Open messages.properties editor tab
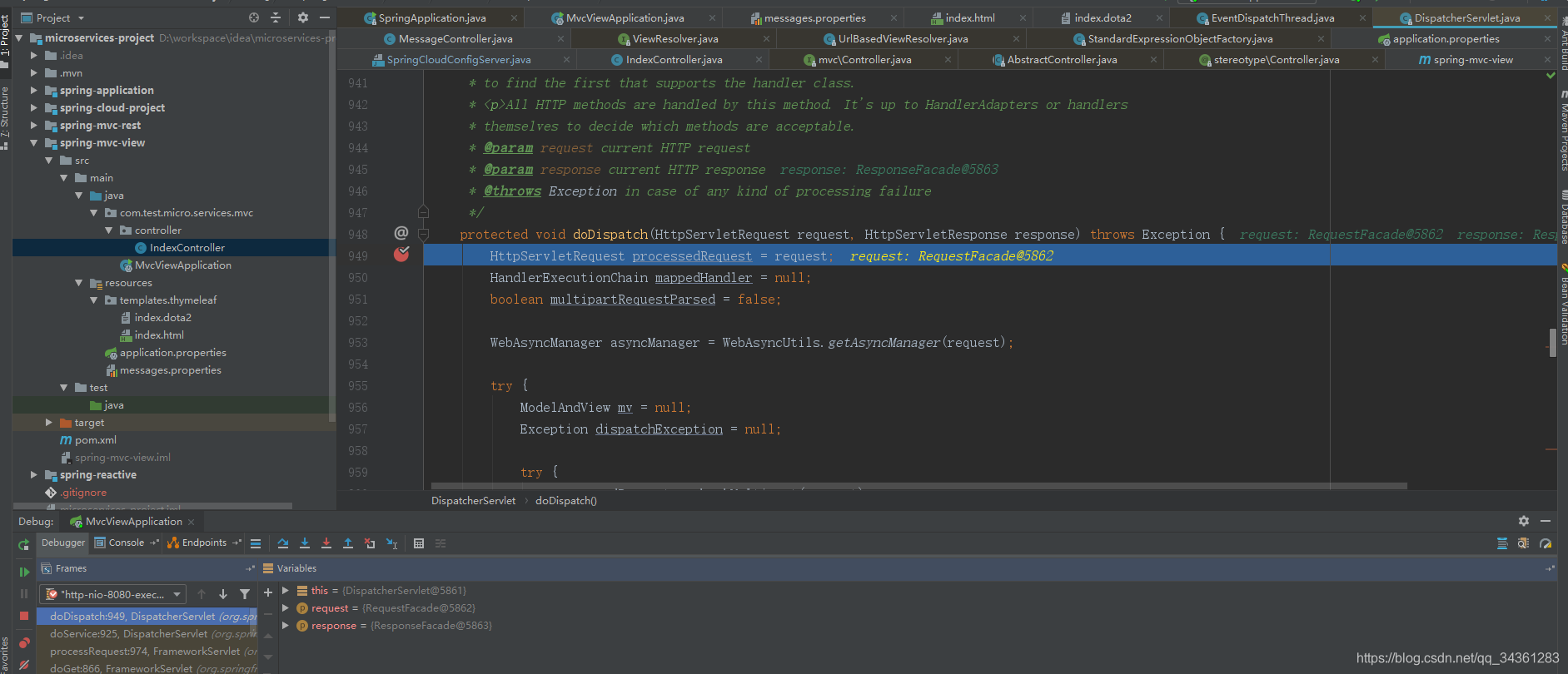Image resolution: width=1568 pixels, height=674 pixels. coord(814,18)
